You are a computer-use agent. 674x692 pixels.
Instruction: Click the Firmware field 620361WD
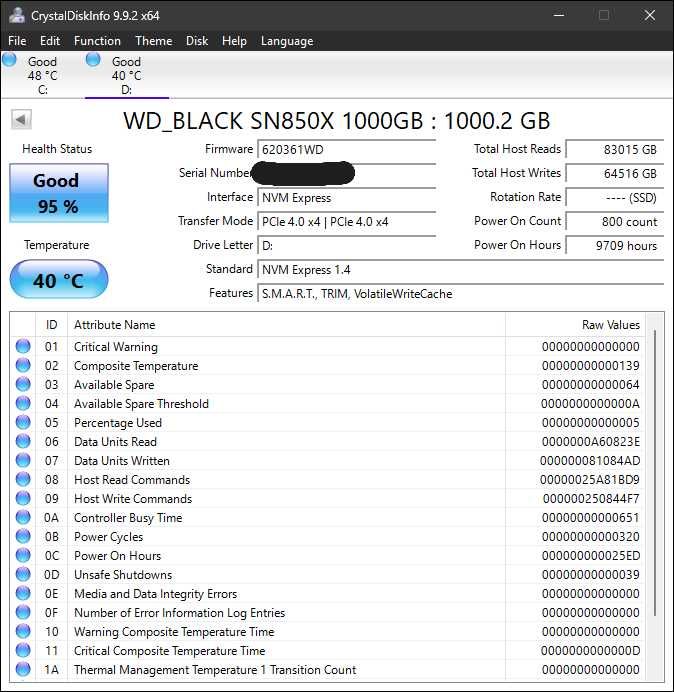(347, 150)
